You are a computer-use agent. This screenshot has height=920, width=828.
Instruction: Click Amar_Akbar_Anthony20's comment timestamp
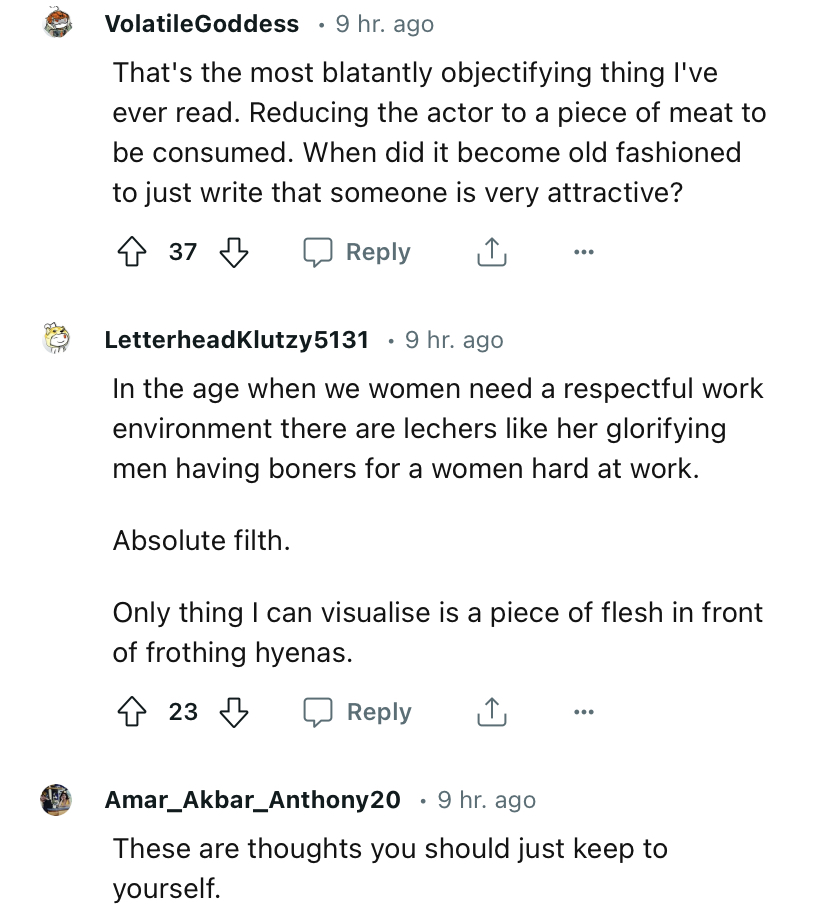click(486, 800)
